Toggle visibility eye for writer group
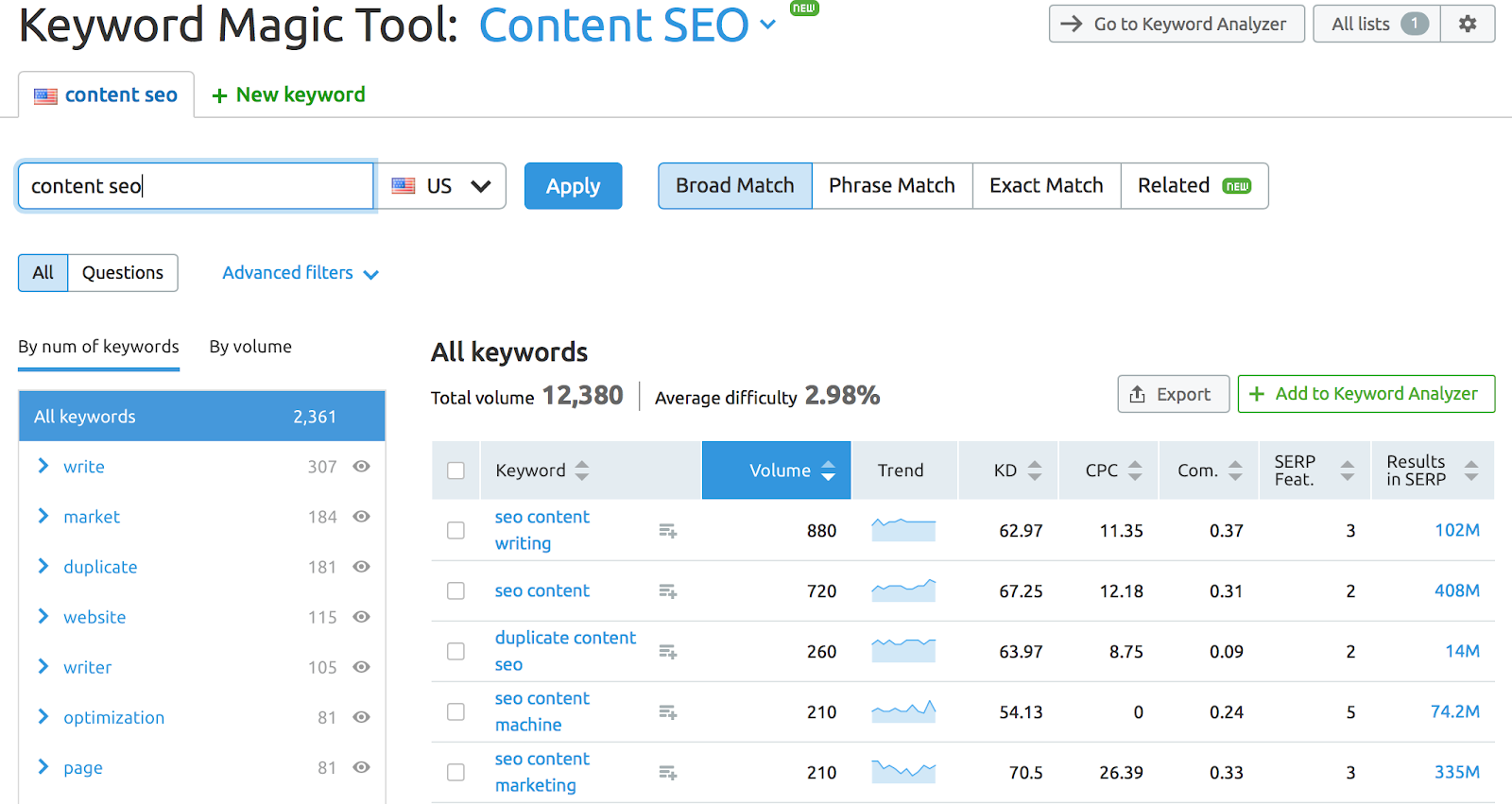Image resolution: width=1512 pixels, height=804 pixels. click(361, 666)
